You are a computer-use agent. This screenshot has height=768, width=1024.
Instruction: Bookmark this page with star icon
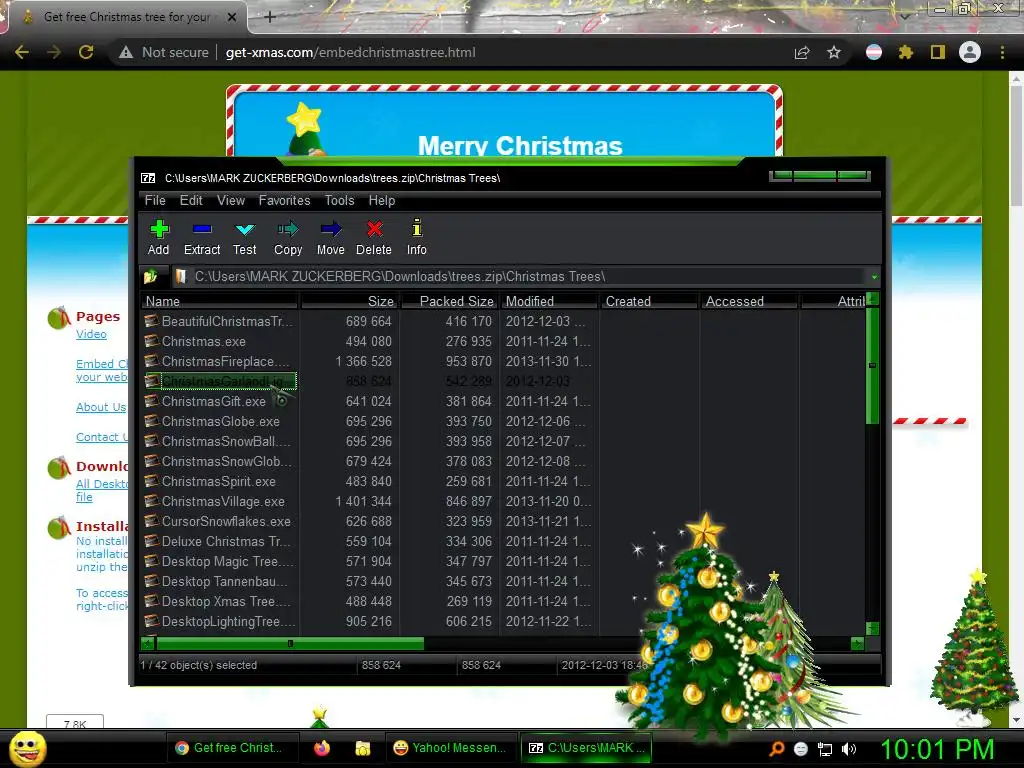(834, 52)
